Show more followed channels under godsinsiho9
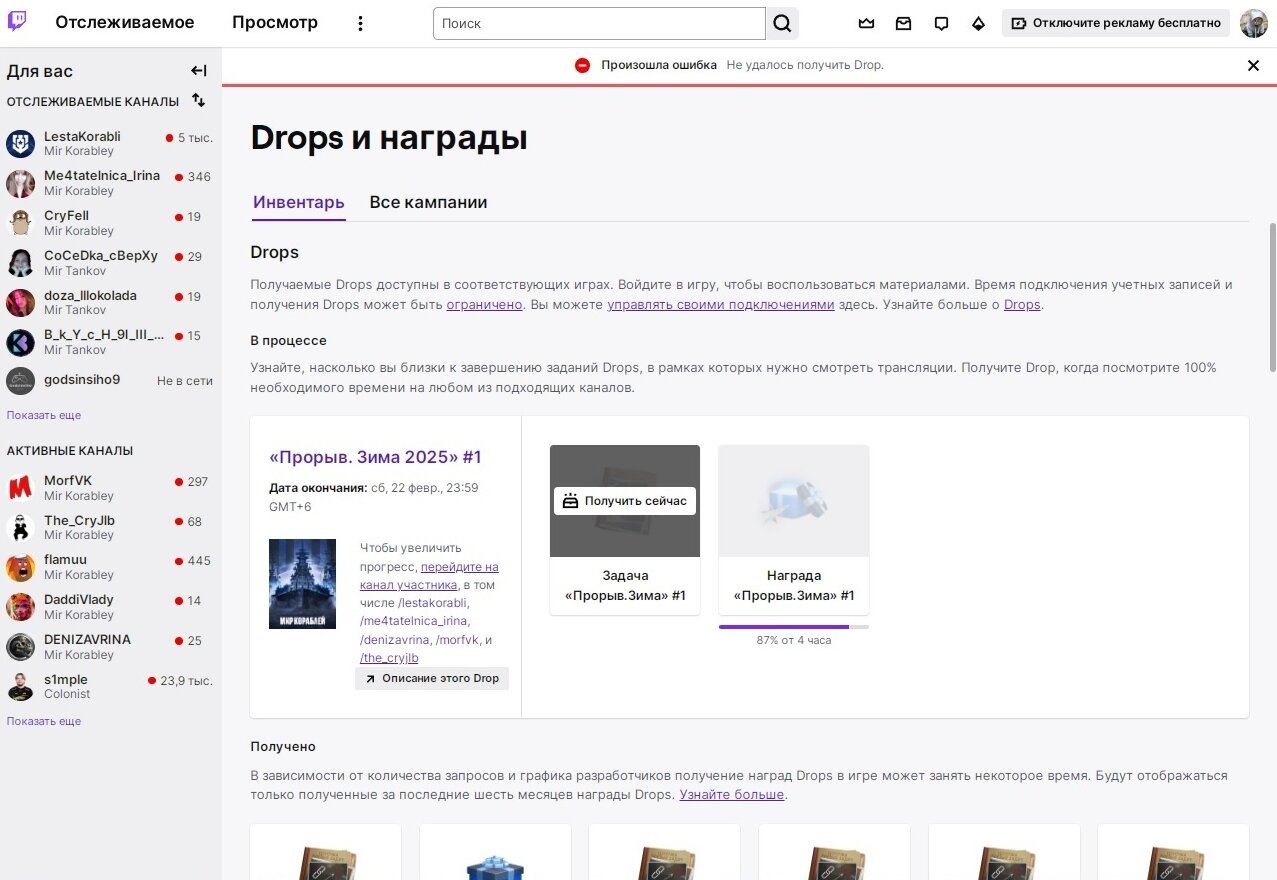The image size is (1277, 880). coord(44,415)
